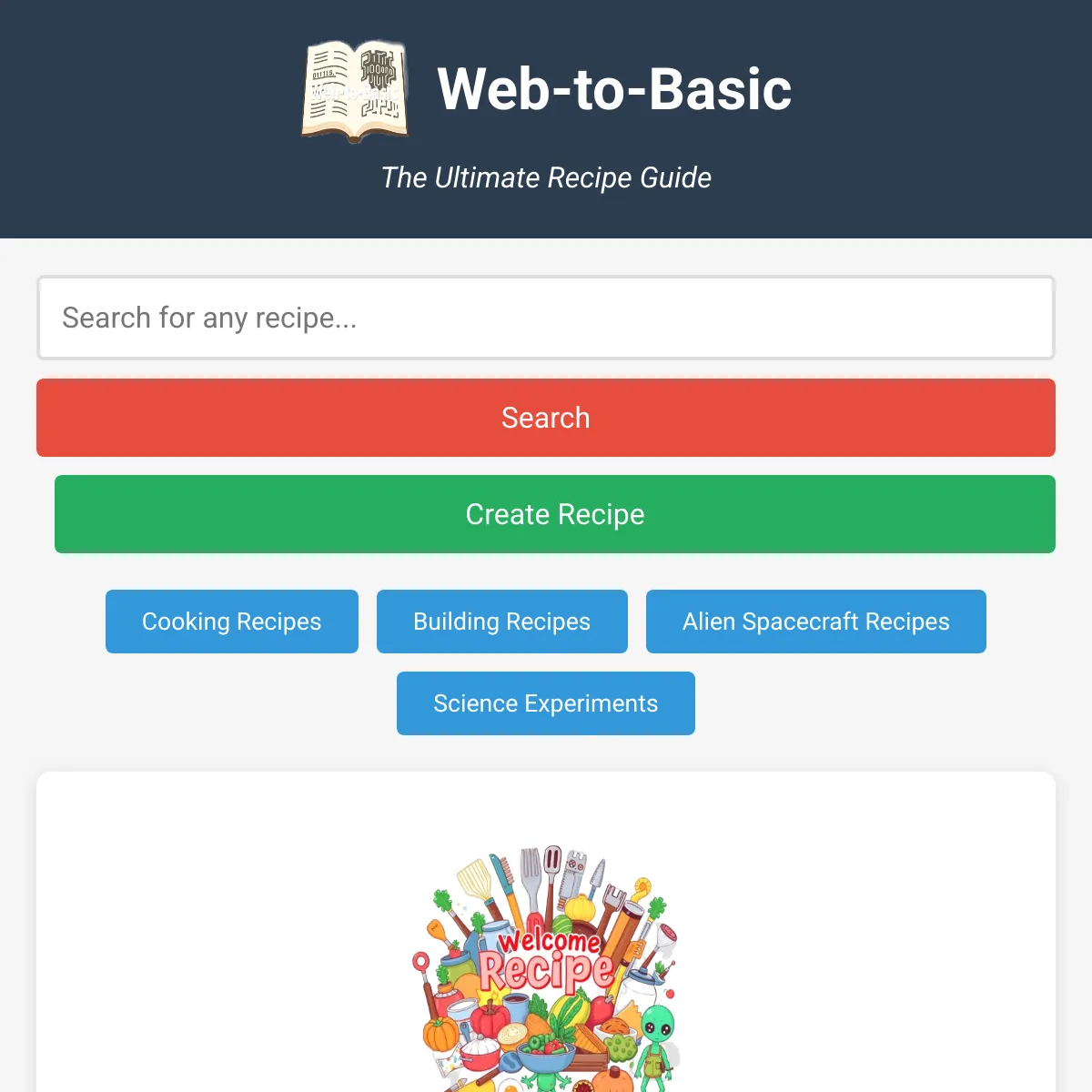The image size is (1092, 1092).
Task: Click the white recipe card panel
Action: 546,932
